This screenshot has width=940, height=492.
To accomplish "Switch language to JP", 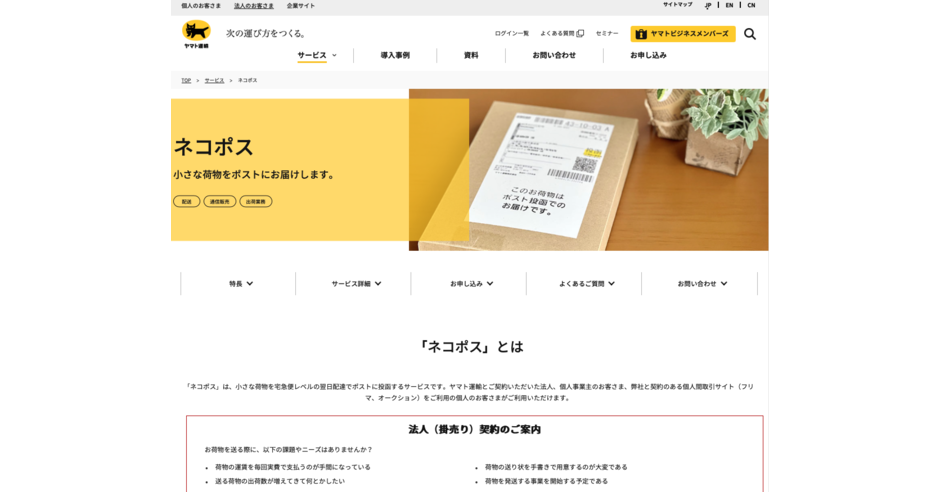I will (x=708, y=5).
